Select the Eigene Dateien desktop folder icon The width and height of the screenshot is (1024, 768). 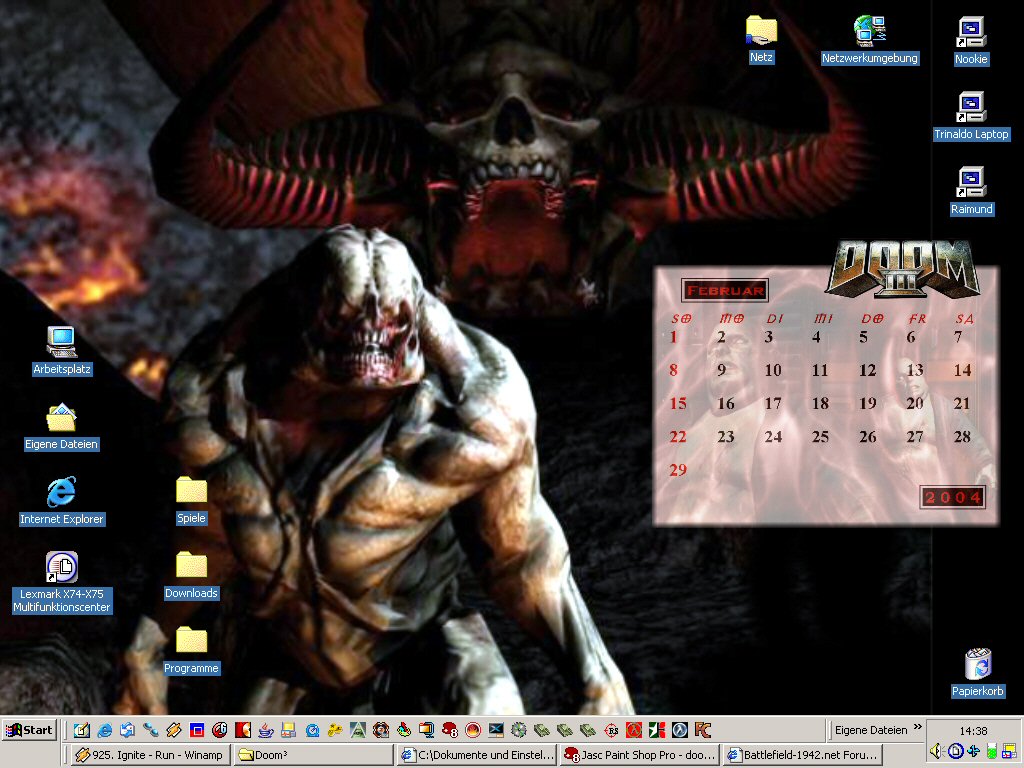click(x=61, y=426)
